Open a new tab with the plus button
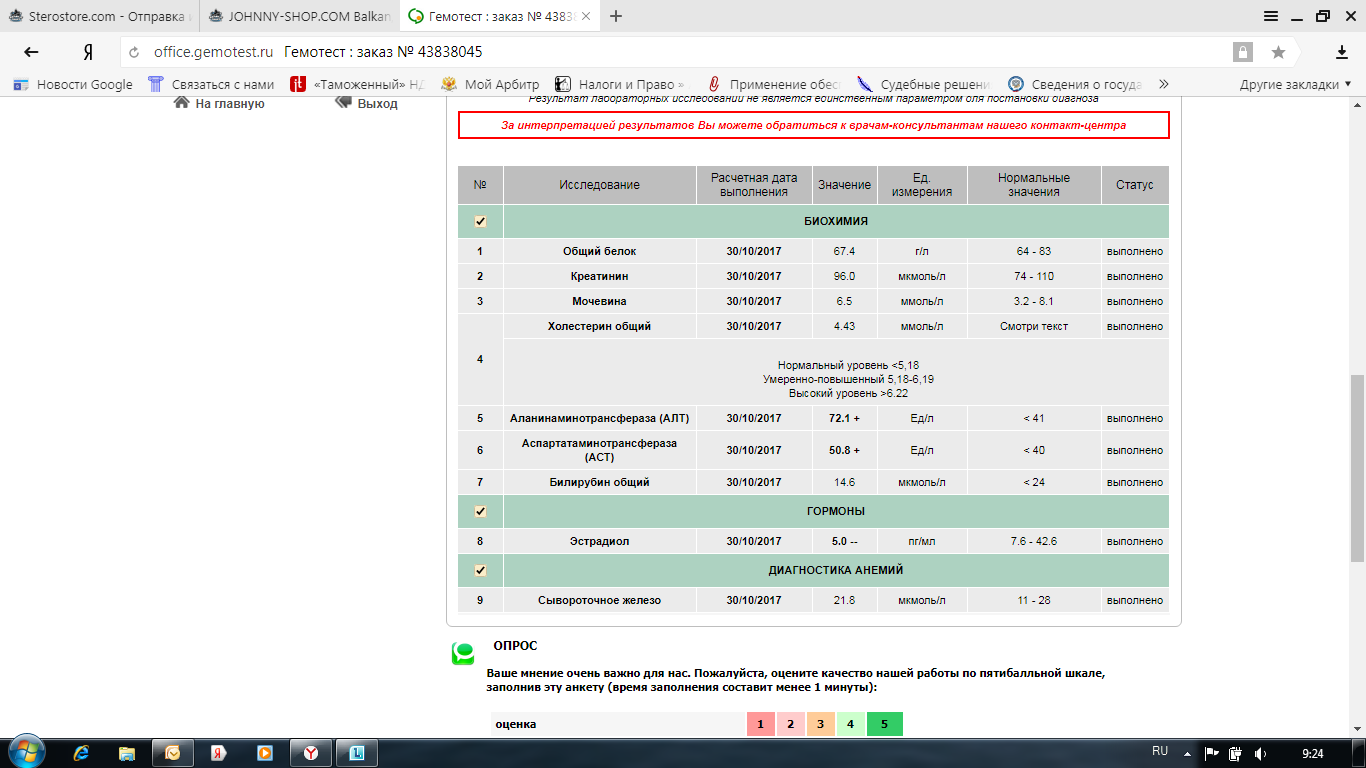 616,16
